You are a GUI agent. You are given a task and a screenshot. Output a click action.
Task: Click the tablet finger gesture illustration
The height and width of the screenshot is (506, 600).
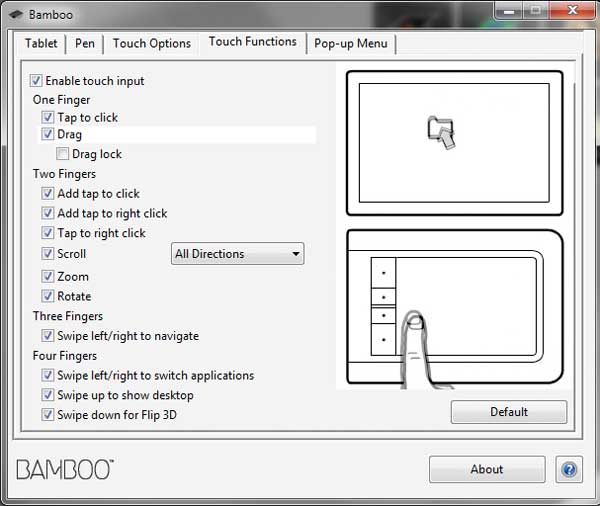tap(455, 307)
